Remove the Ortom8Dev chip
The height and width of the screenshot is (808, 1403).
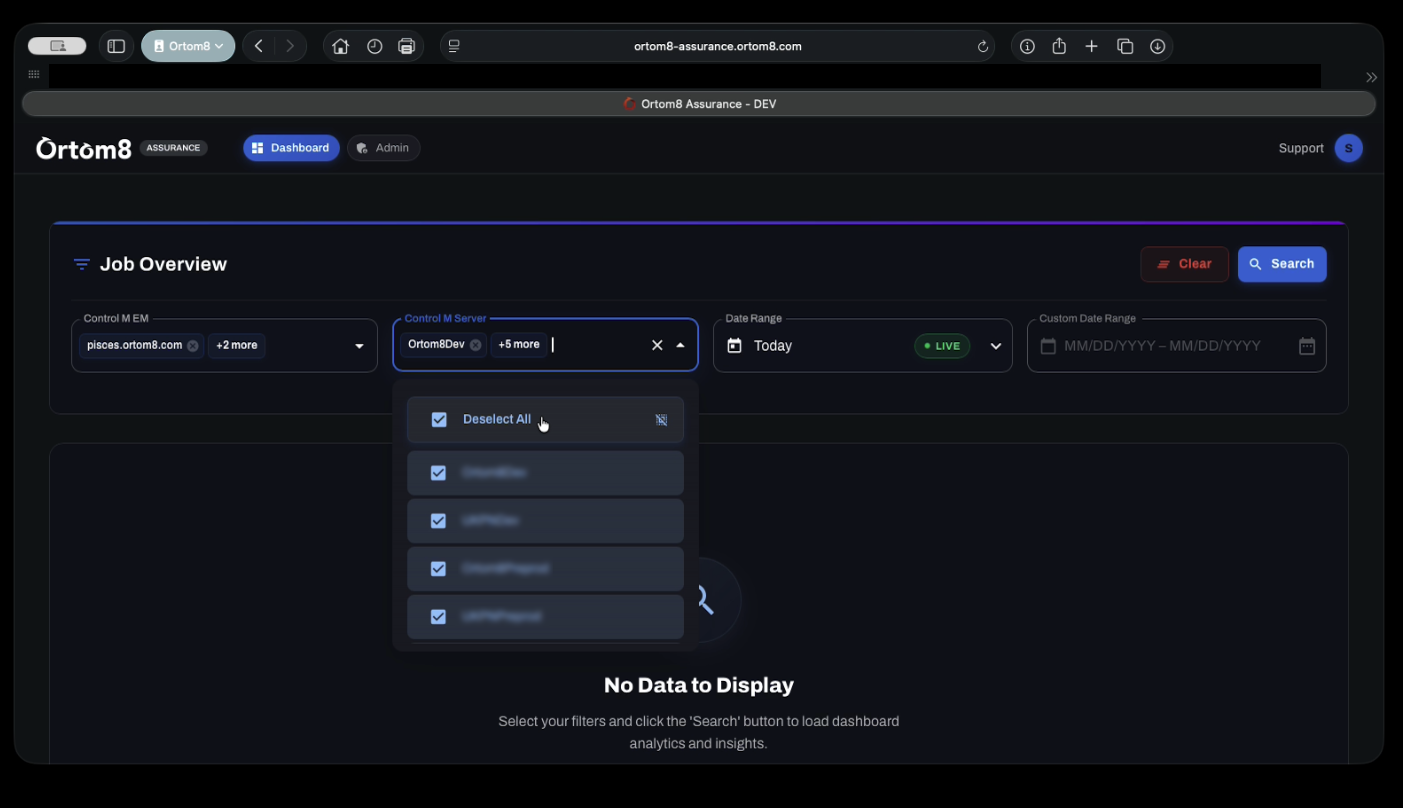[x=476, y=345]
